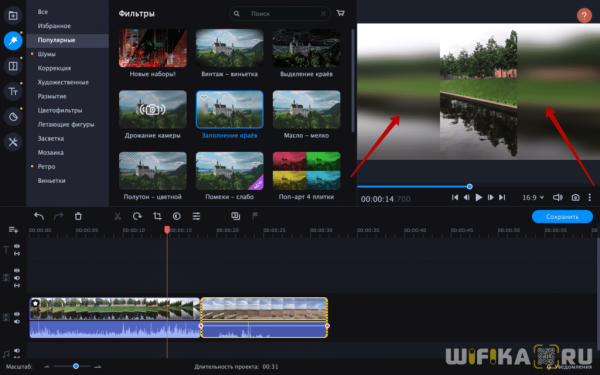
Task: Jump to the next clip
Action: (502, 197)
